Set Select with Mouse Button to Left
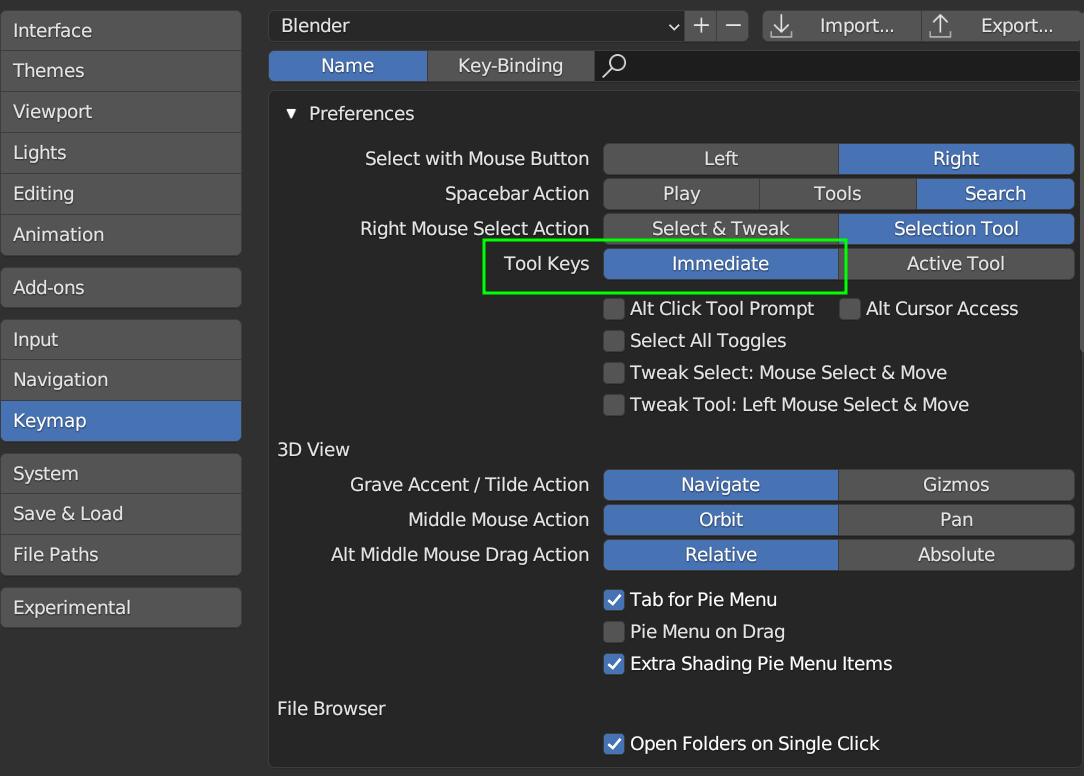1084x776 pixels. coord(720,158)
